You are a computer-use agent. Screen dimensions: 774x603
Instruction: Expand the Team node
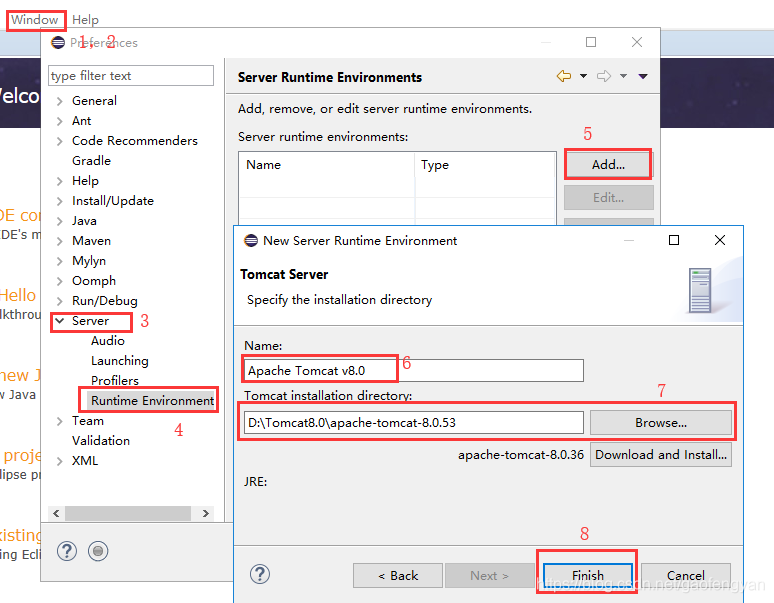[x=60, y=421]
